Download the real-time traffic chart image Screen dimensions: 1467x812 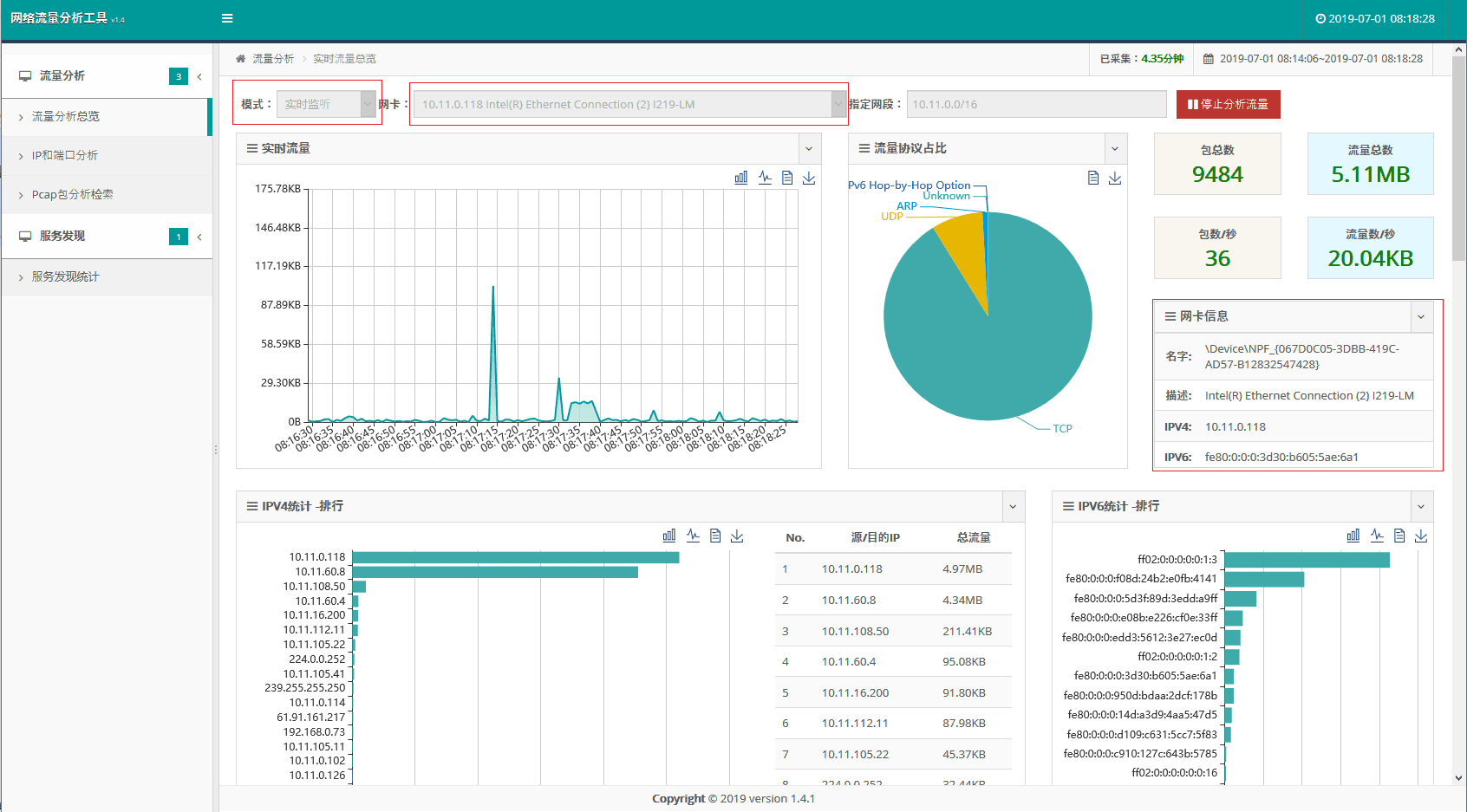coord(809,178)
